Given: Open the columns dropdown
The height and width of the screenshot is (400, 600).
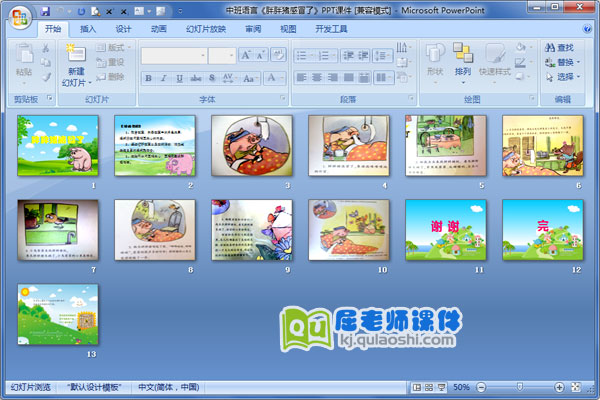Looking at the screenshot, I should [383, 78].
